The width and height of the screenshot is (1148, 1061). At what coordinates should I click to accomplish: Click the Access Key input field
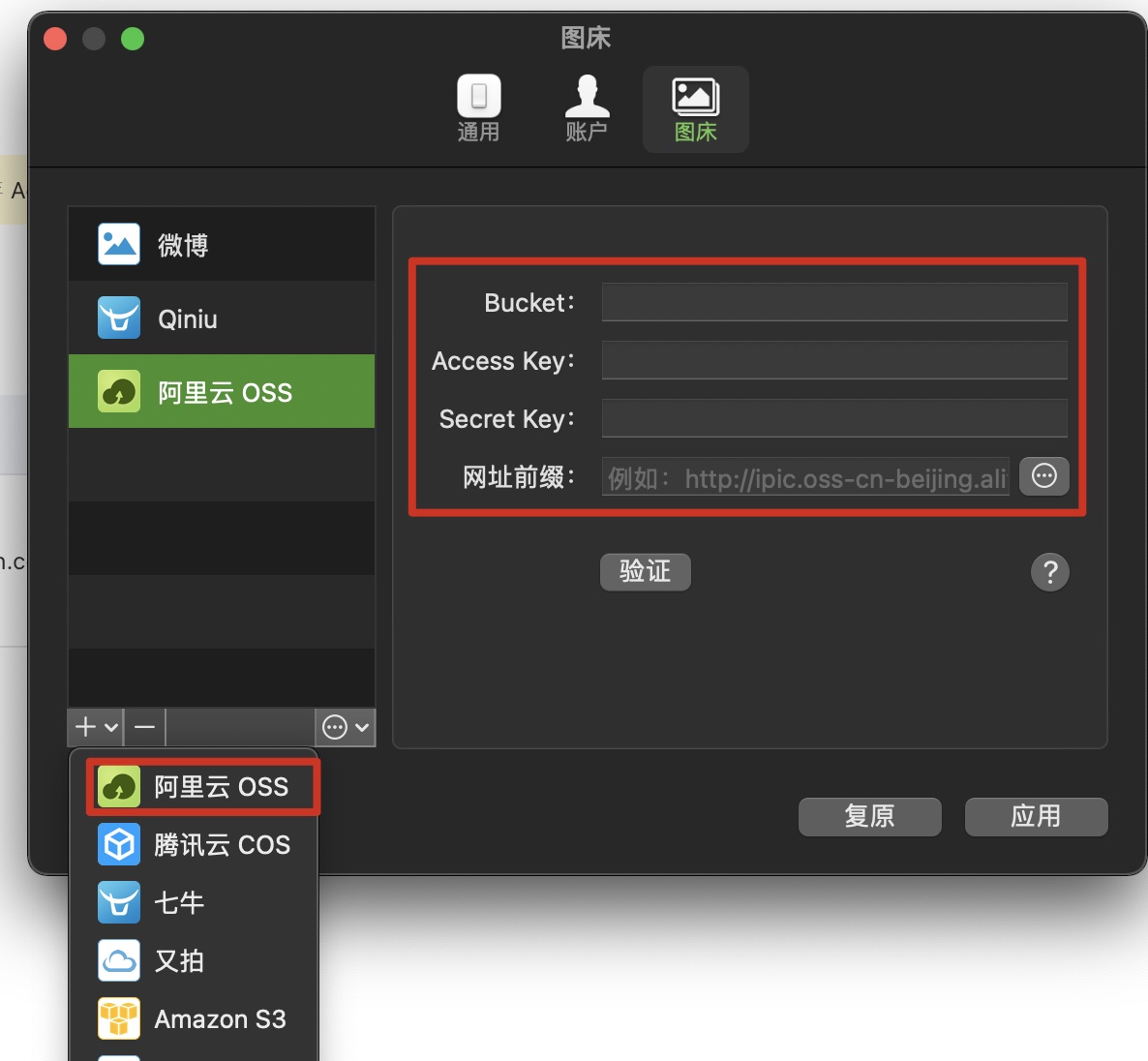833,360
